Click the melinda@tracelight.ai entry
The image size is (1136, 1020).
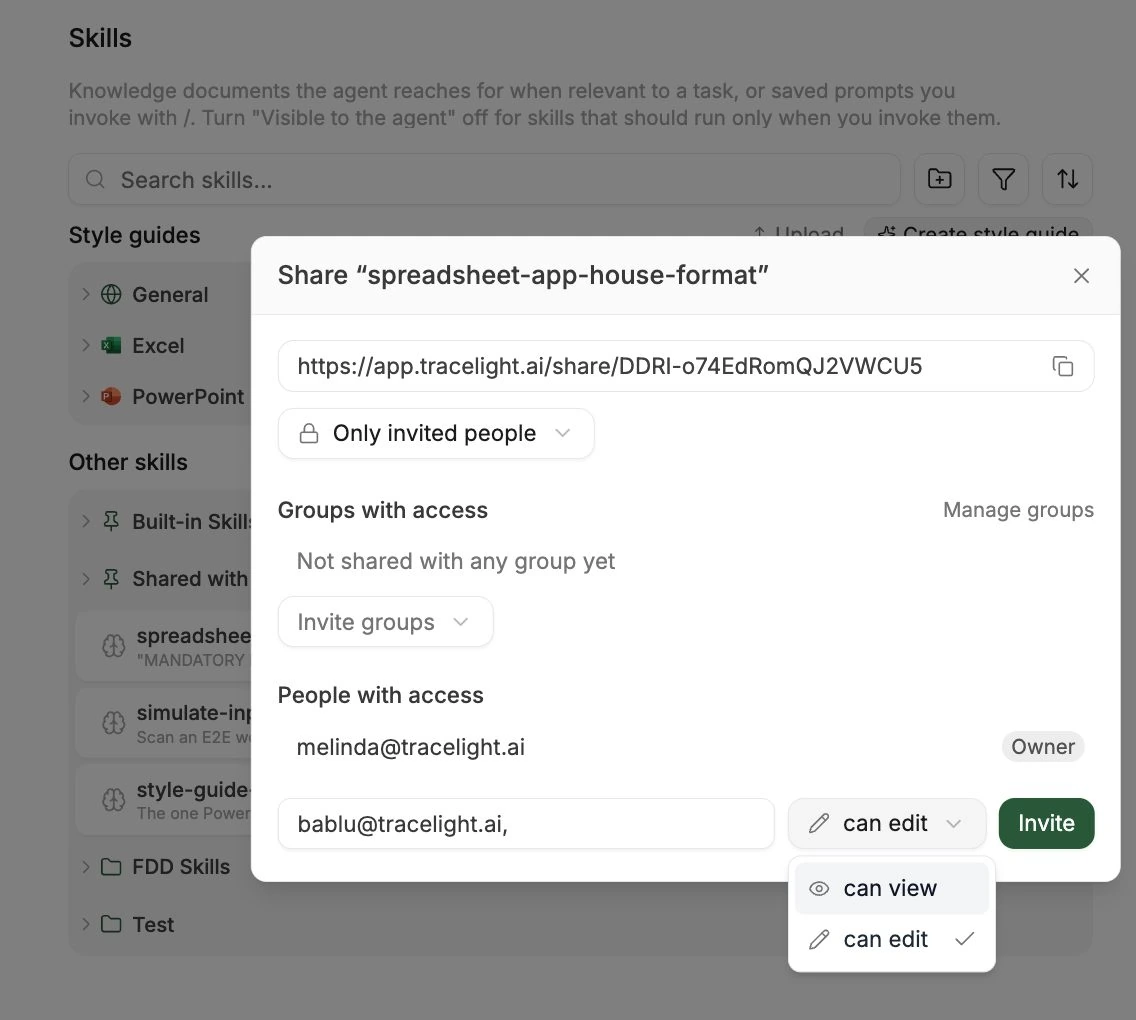(x=411, y=747)
